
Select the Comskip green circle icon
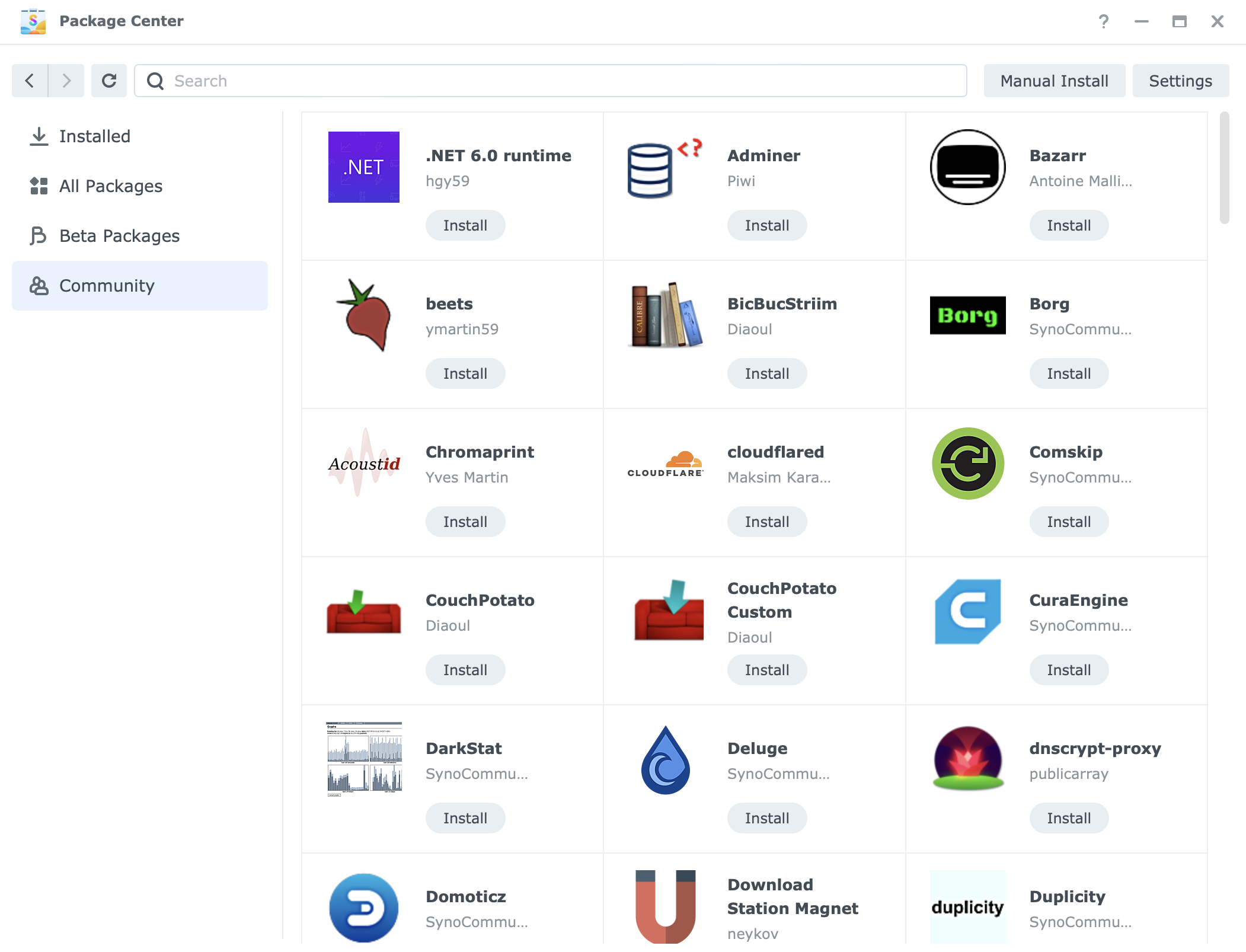pyautogui.click(x=967, y=464)
